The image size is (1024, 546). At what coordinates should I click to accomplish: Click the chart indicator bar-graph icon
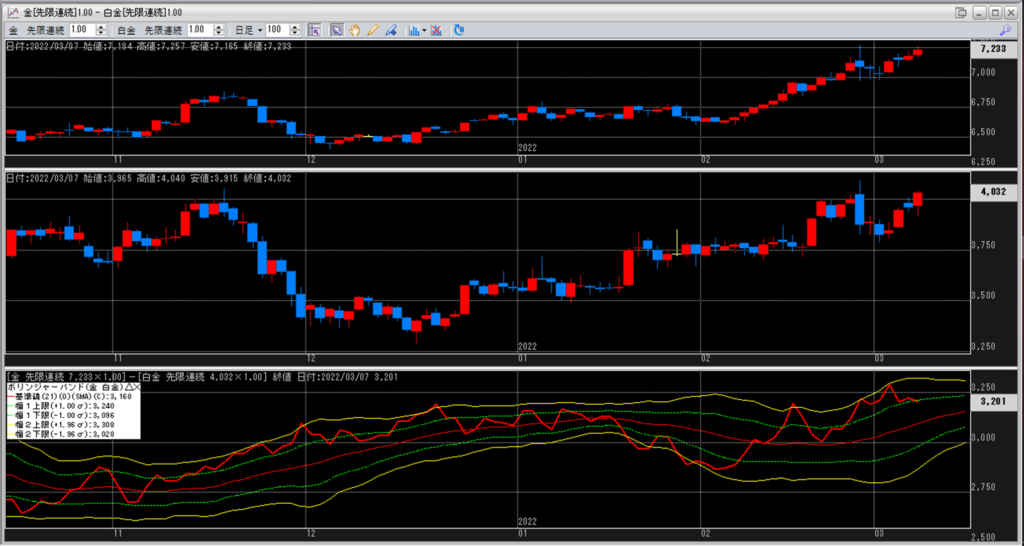point(414,30)
